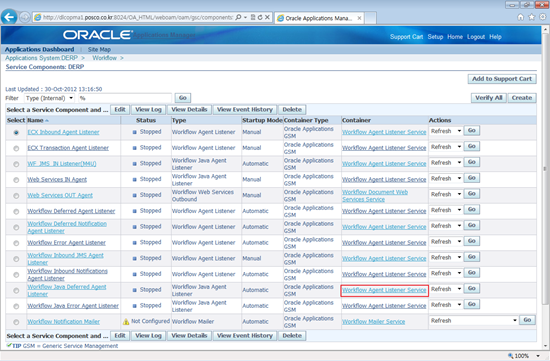550x361 pixels.
Task: Select Workflow Error Agent Listener radio button
Action: point(16,243)
